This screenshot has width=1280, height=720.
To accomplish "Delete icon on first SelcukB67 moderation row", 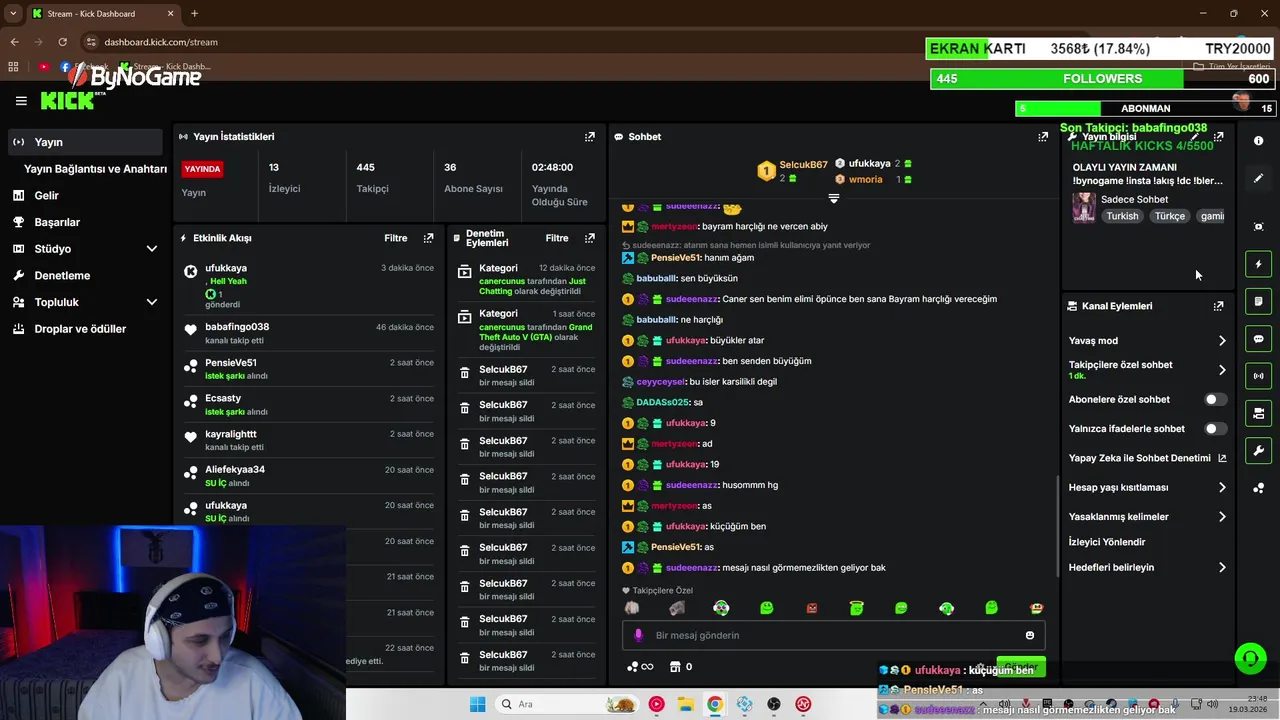I will click(464, 373).
